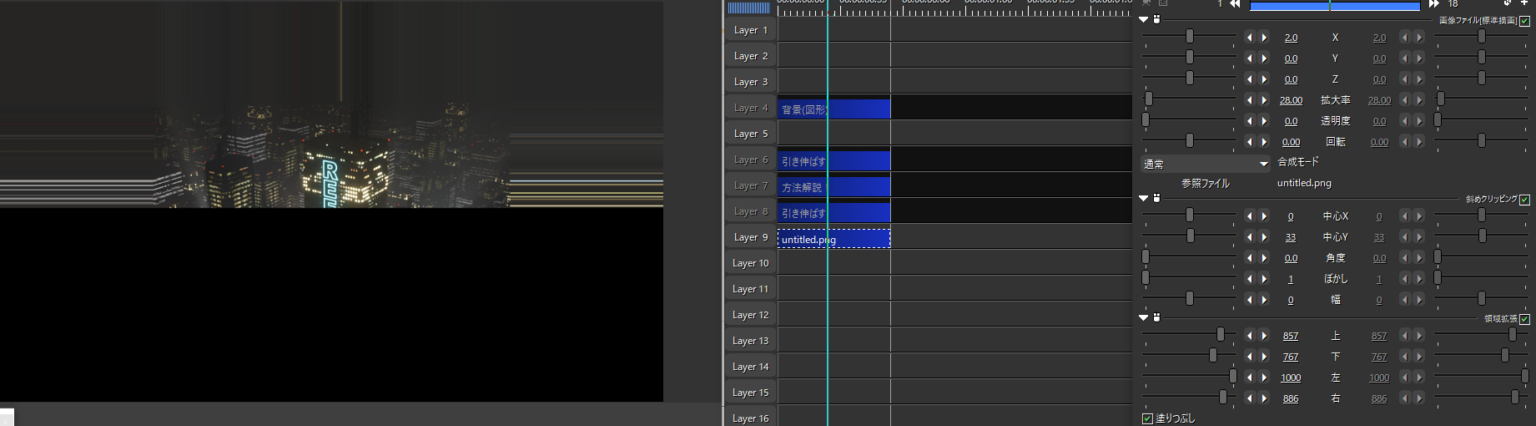Click the 参照ファイル button
The width and height of the screenshot is (1536, 426).
[x=1205, y=184]
